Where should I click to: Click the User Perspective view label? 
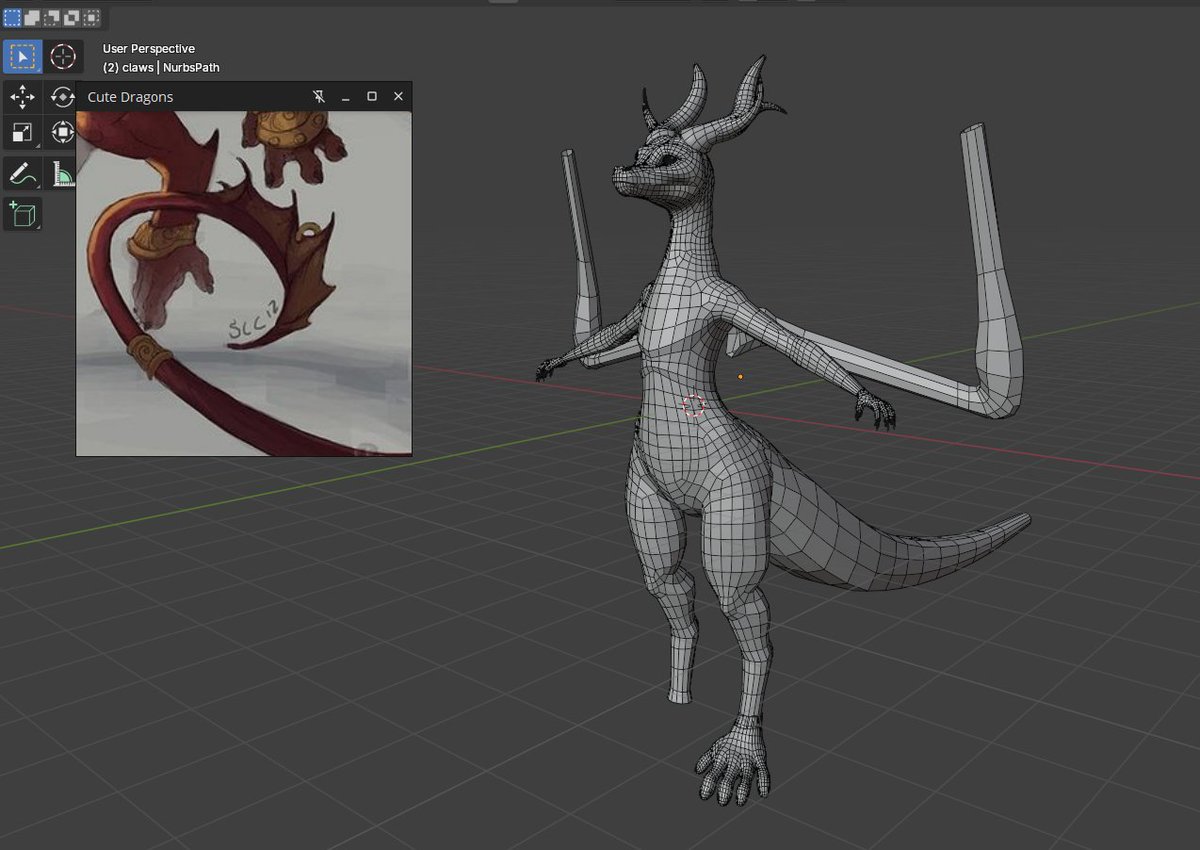[x=149, y=48]
